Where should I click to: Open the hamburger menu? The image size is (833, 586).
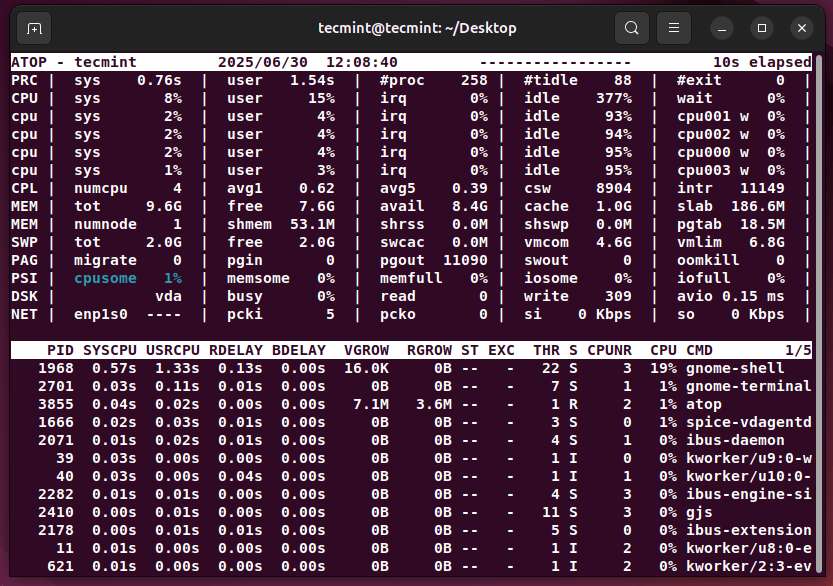[x=673, y=28]
